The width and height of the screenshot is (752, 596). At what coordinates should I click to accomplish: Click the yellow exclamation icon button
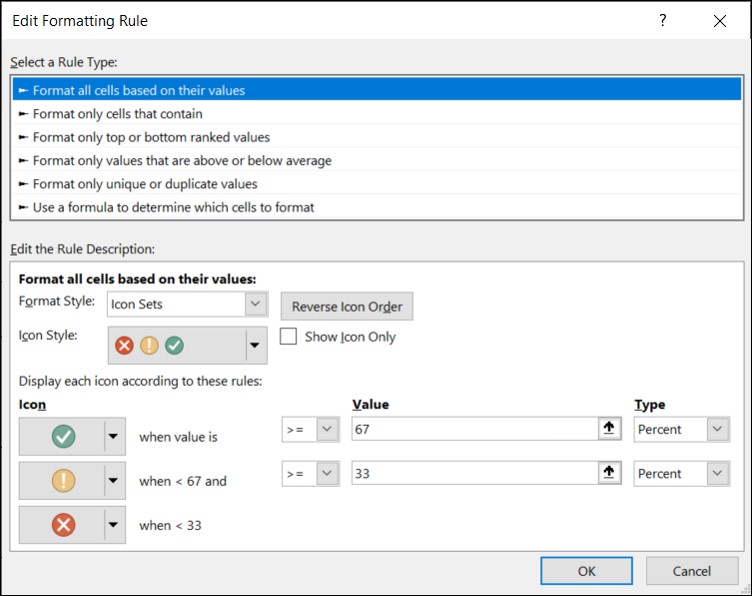coord(63,480)
